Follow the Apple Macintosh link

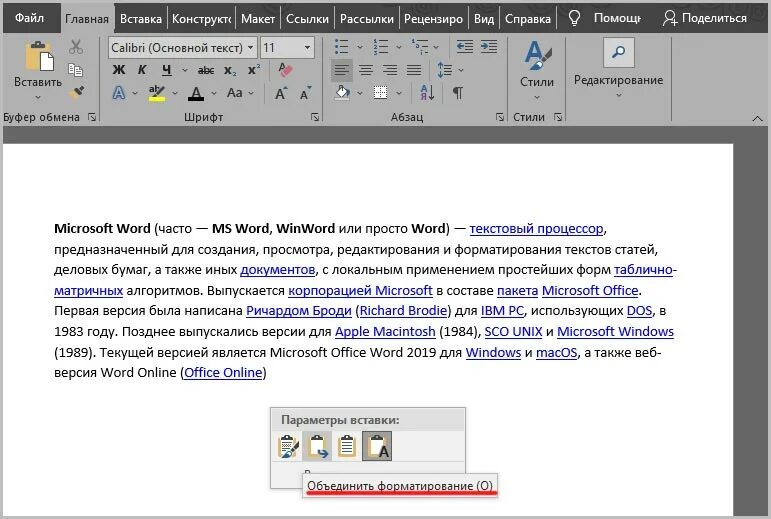click(x=385, y=331)
